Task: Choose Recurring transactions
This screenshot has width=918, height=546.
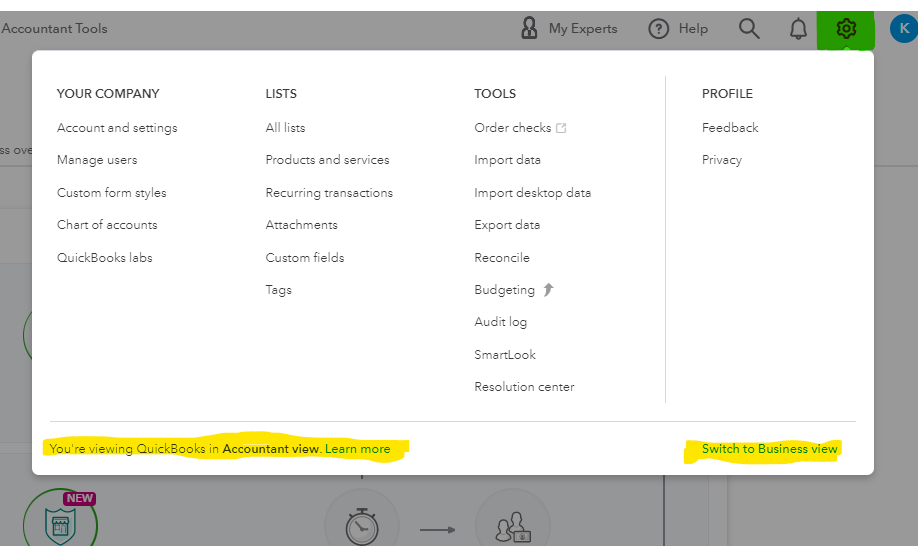Action: point(329,193)
